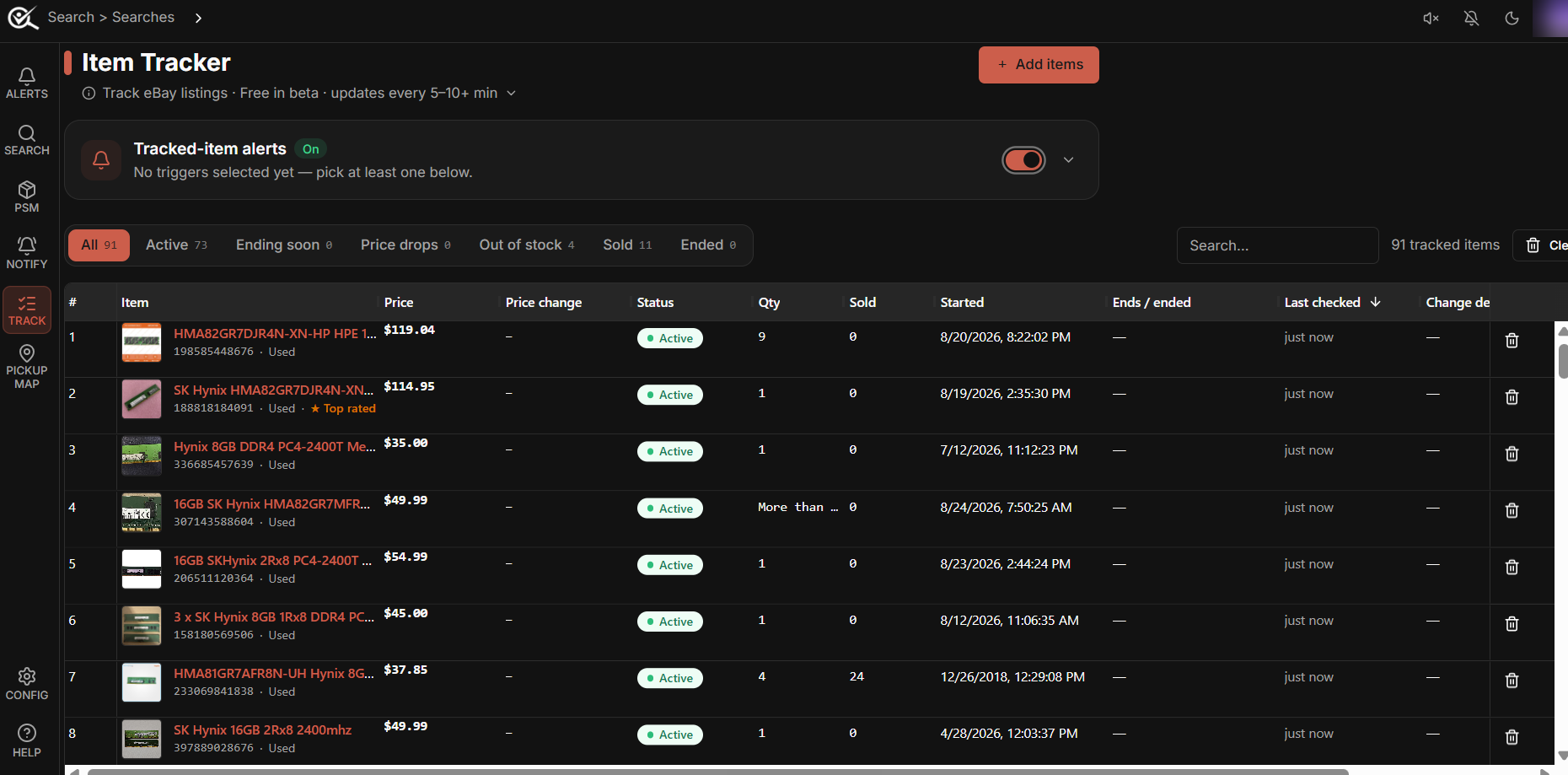Delete tracked item HMA82GR7DJR4N-XN-HP HPE

pos(1512,341)
